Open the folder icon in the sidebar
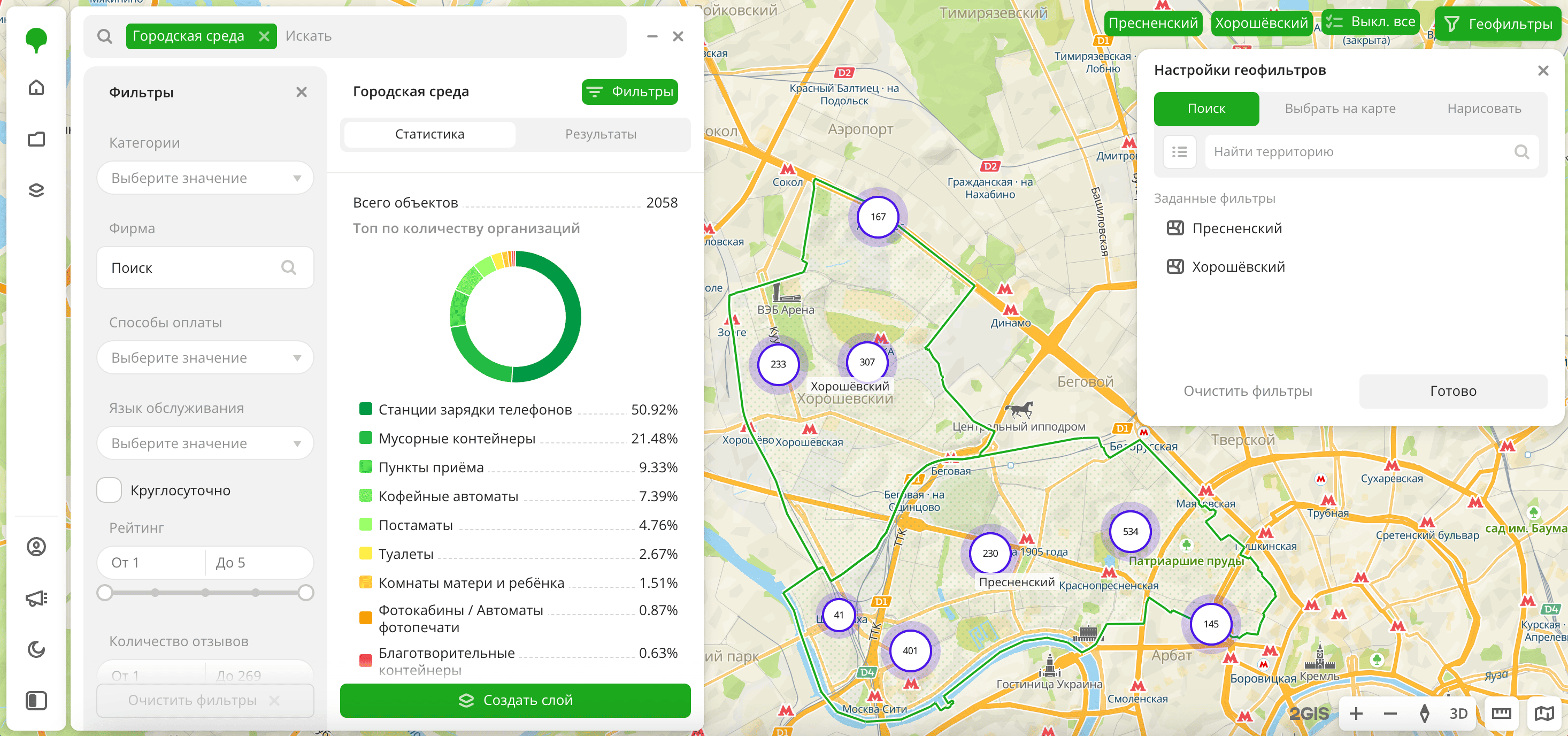 [x=36, y=139]
